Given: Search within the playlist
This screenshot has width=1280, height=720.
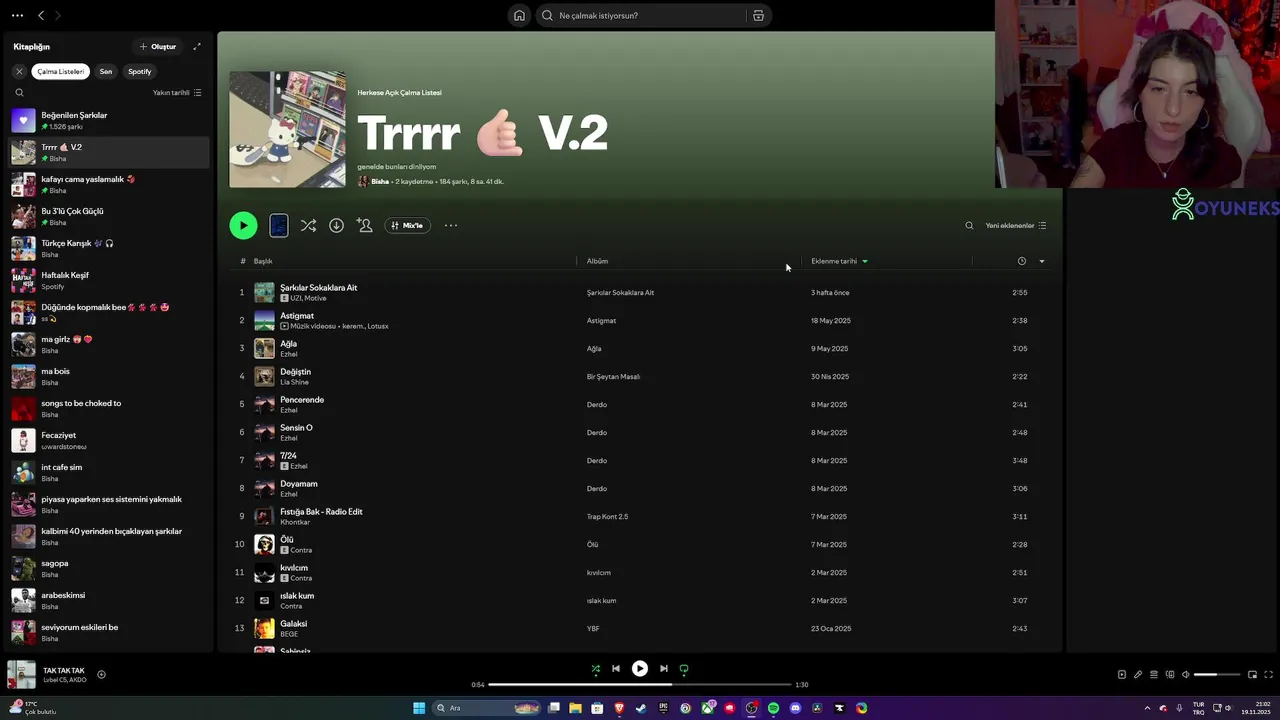Looking at the screenshot, I should [x=969, y=225].
